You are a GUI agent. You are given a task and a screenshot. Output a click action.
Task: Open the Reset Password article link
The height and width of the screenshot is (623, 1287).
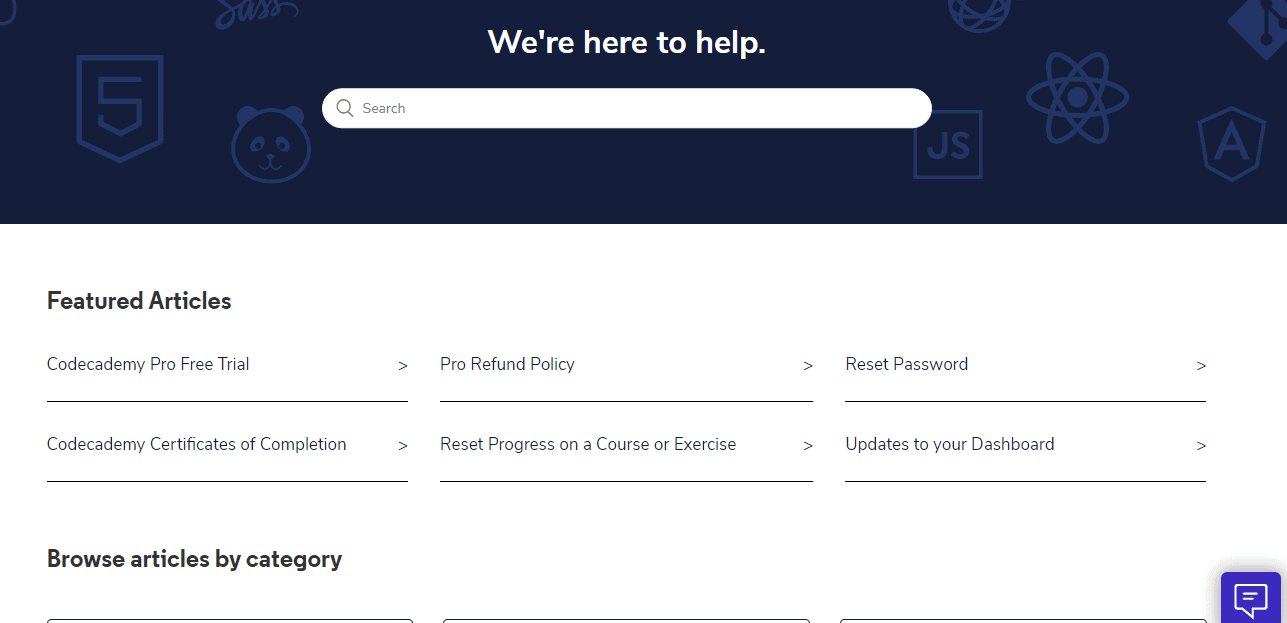[x=907, y=364]
